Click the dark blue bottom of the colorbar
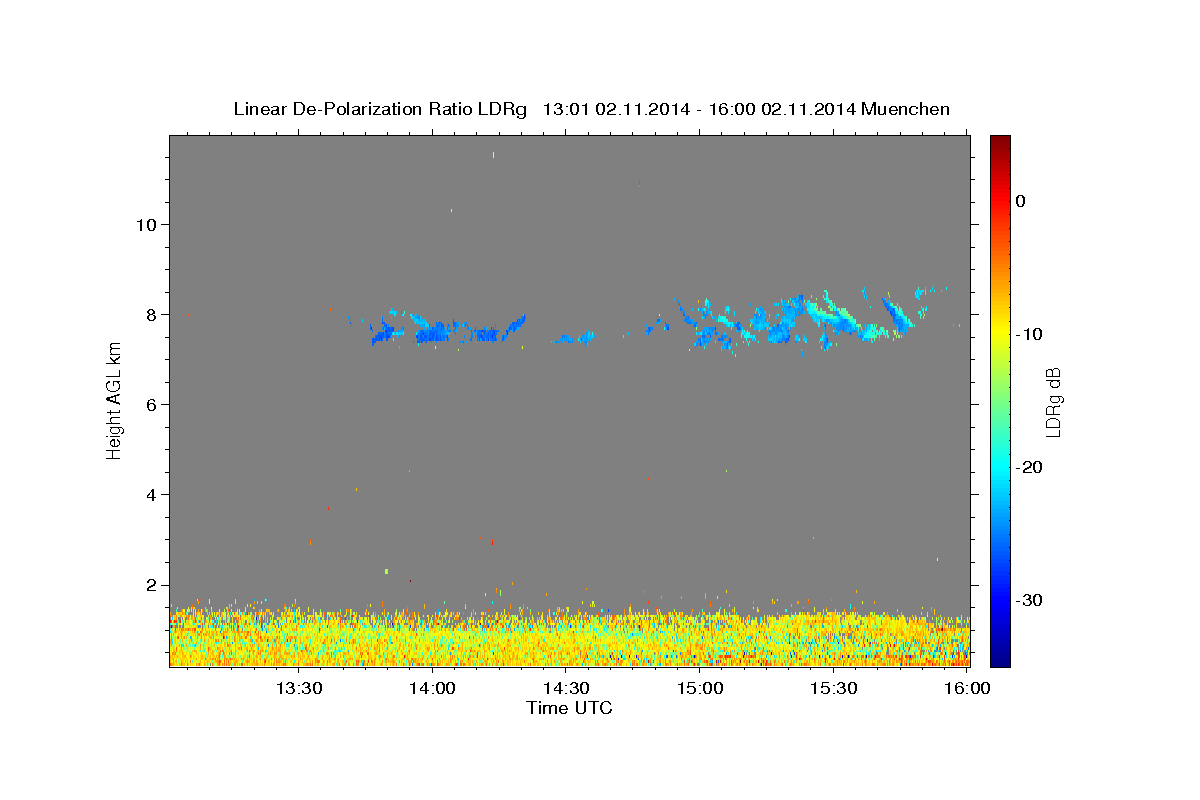 coord(1000,656)
